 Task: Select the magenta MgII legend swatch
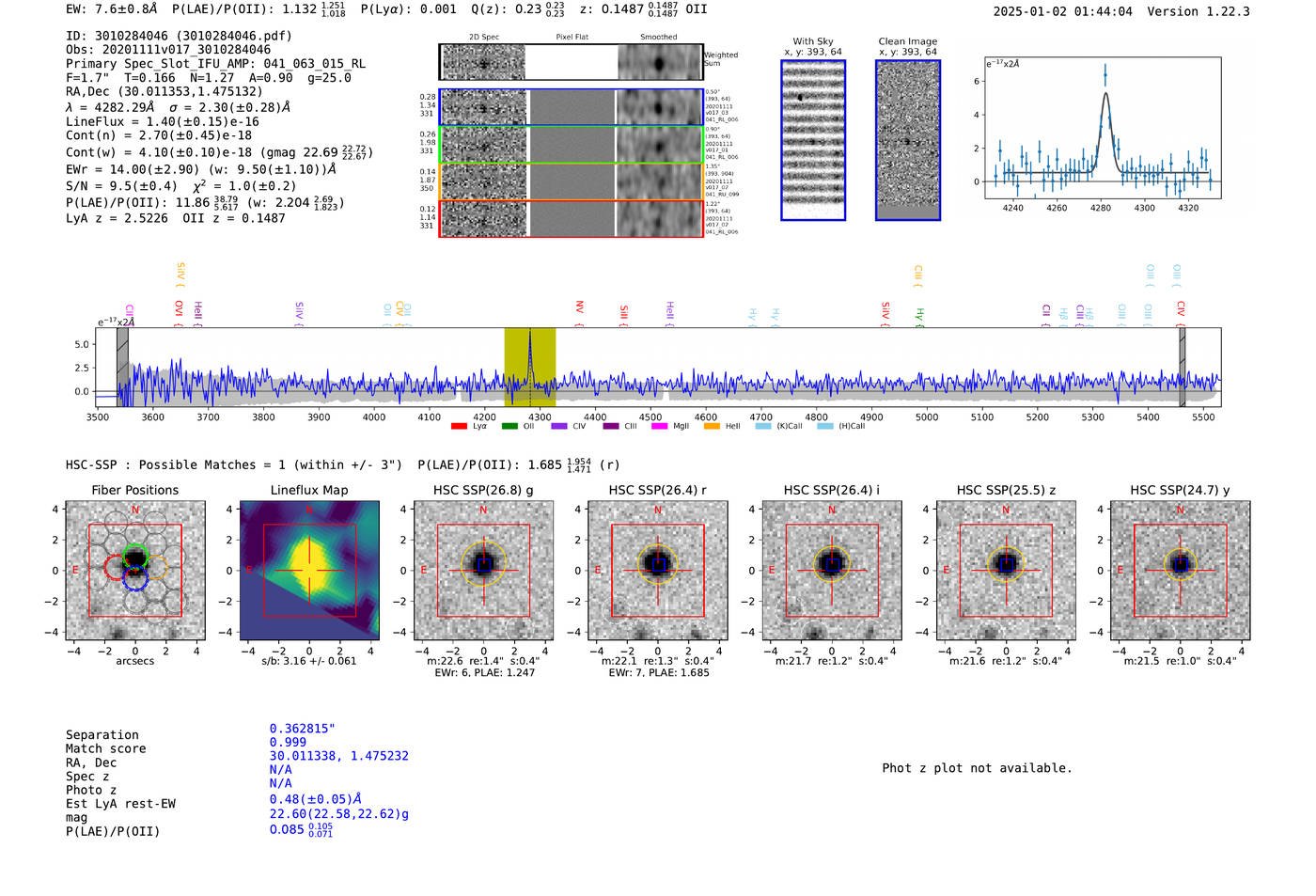pos(660,426)
